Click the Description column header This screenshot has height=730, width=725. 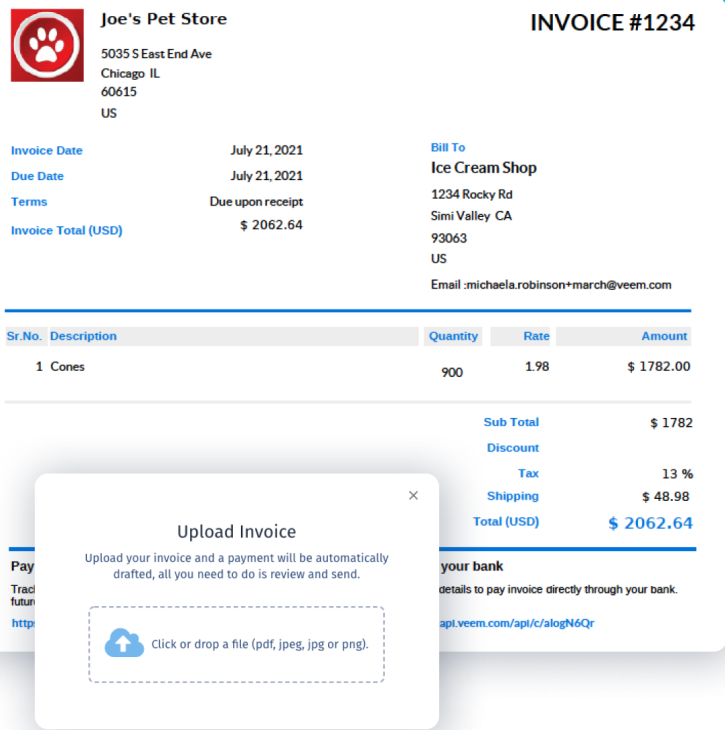[84, 336]
